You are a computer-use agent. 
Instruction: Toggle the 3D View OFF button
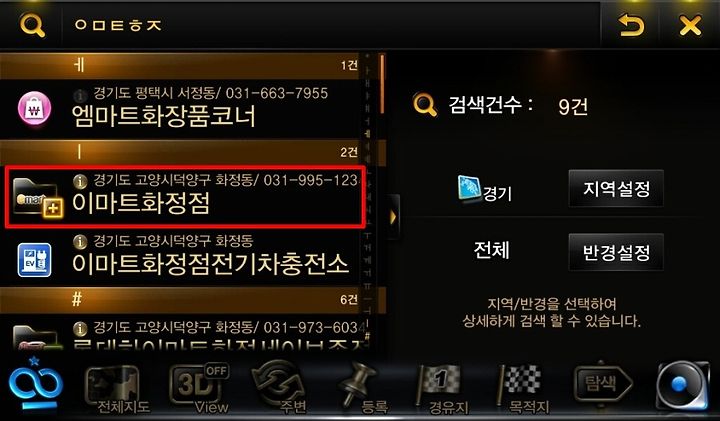(198, 387)
